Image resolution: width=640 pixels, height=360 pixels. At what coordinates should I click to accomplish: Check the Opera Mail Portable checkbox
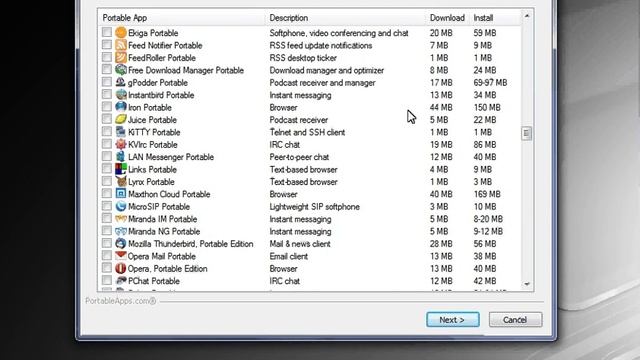(x=107, y=255)
